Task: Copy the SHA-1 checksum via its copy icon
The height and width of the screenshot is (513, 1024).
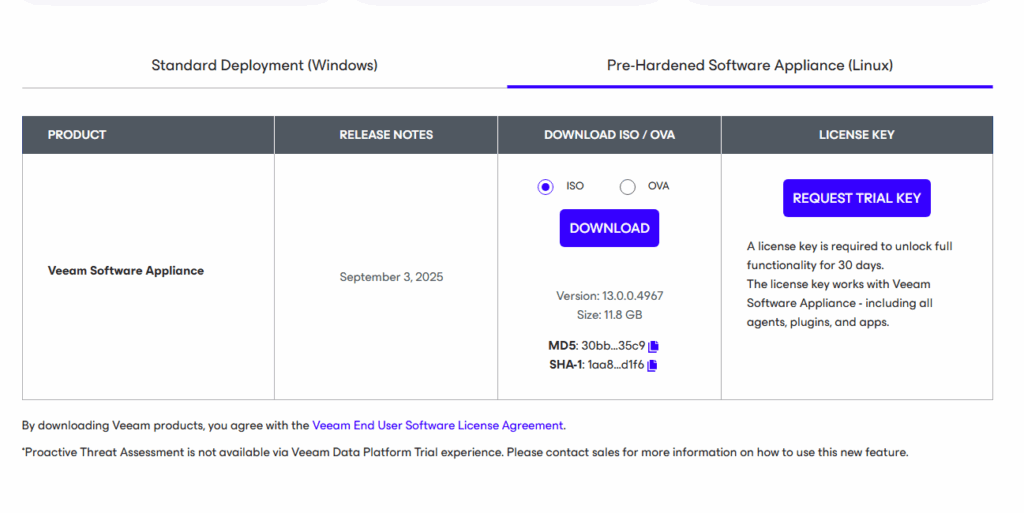Action: (x=652, y=365)
